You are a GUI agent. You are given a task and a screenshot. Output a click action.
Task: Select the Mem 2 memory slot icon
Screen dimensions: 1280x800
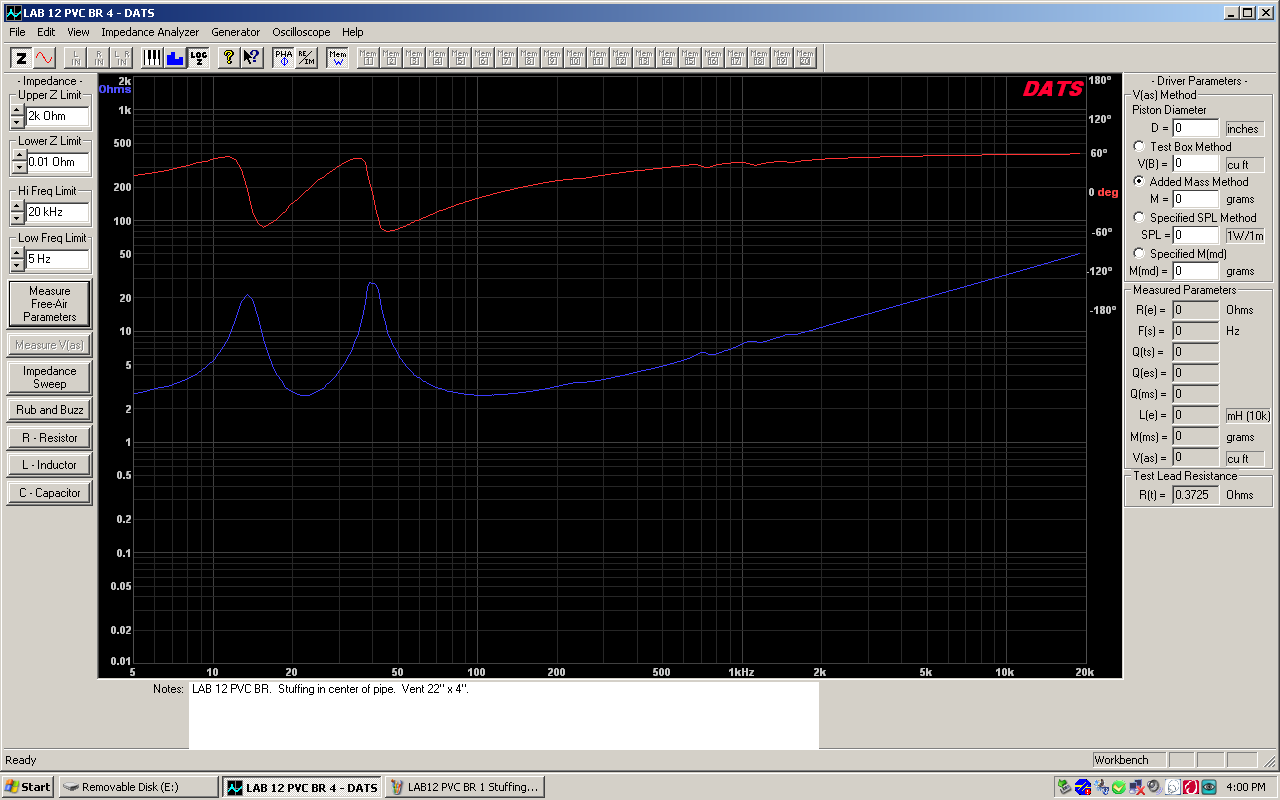[391, 58]
